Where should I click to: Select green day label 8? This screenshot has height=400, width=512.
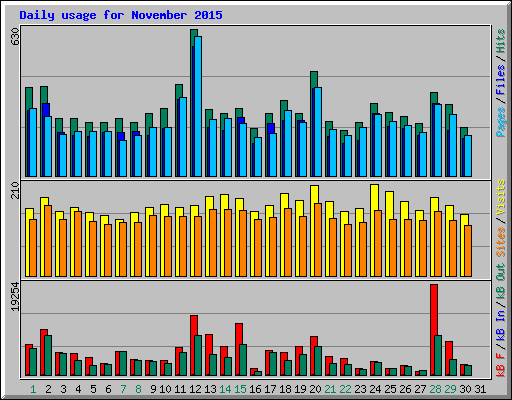click(x=138, y=389)
